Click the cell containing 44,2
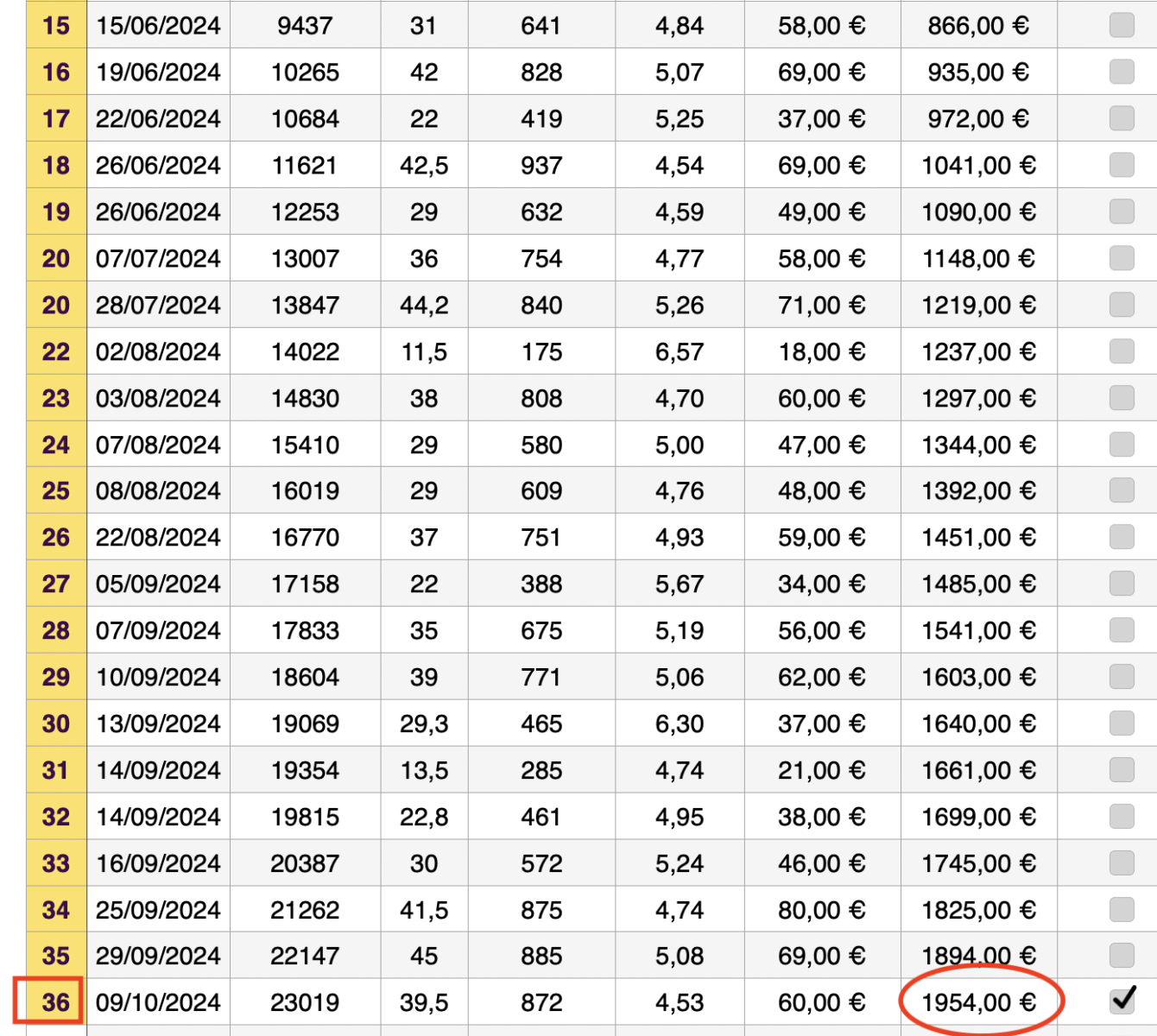Image resolution: width=1157 pixels, height=1036 pixels. pos(424,305)
